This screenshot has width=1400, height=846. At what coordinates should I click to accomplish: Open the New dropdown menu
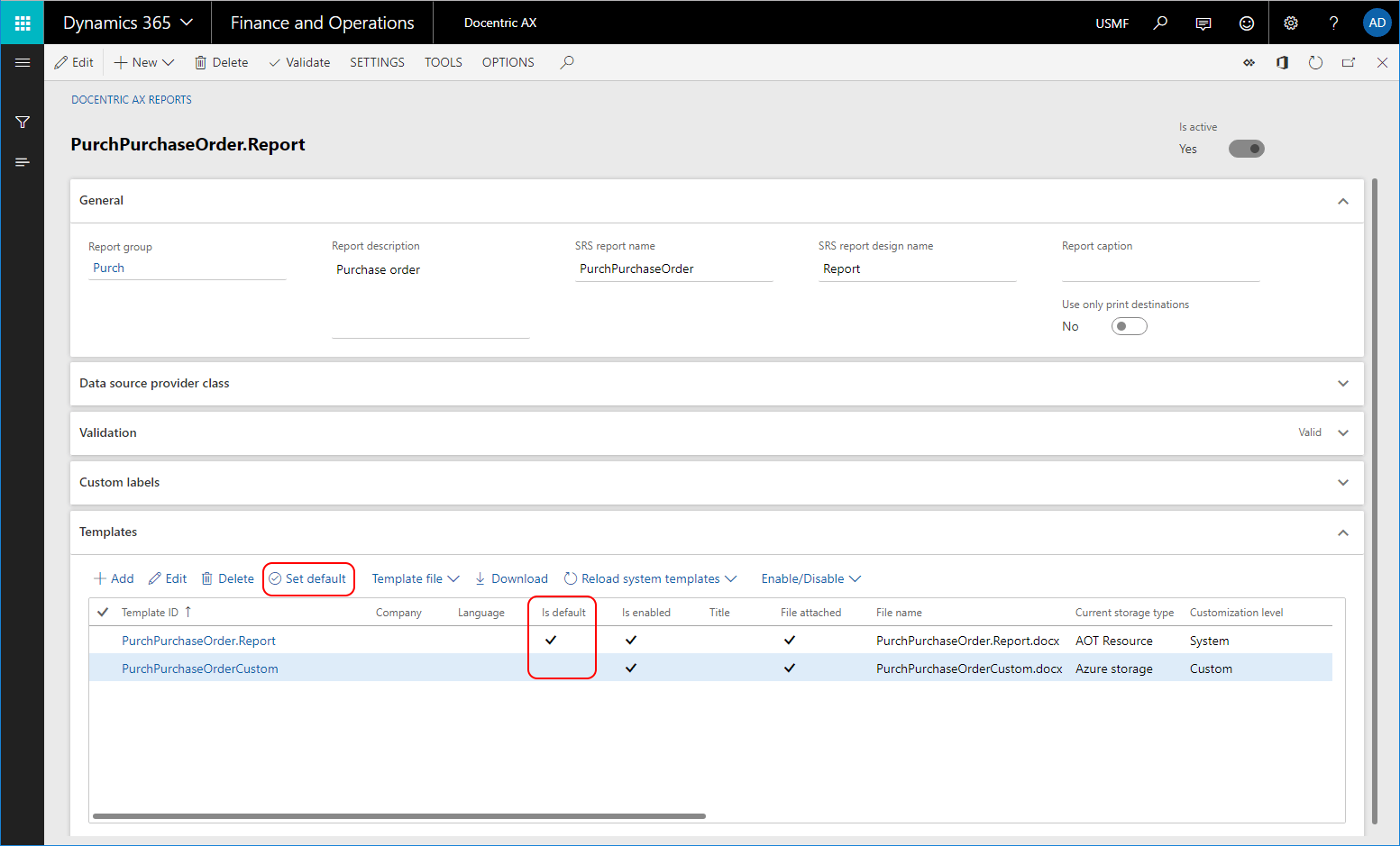(x=144, y=62)
